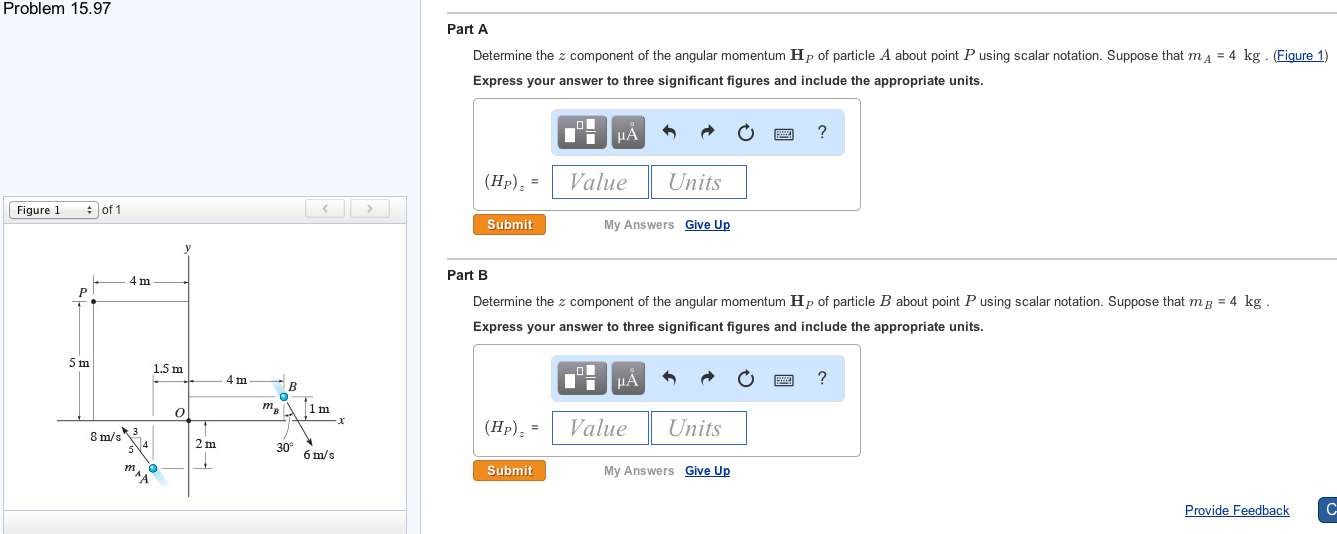Show keyboard shortcuts for Part B

784,378
